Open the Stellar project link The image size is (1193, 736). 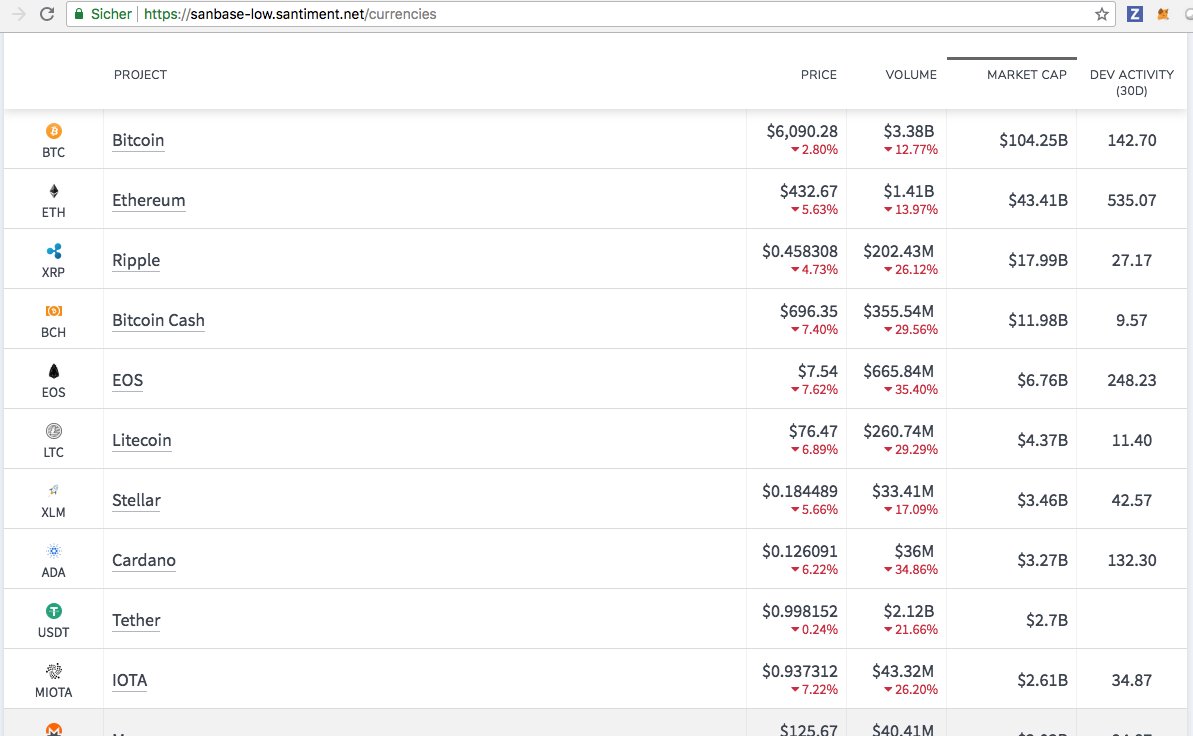[x=136, y=500]
